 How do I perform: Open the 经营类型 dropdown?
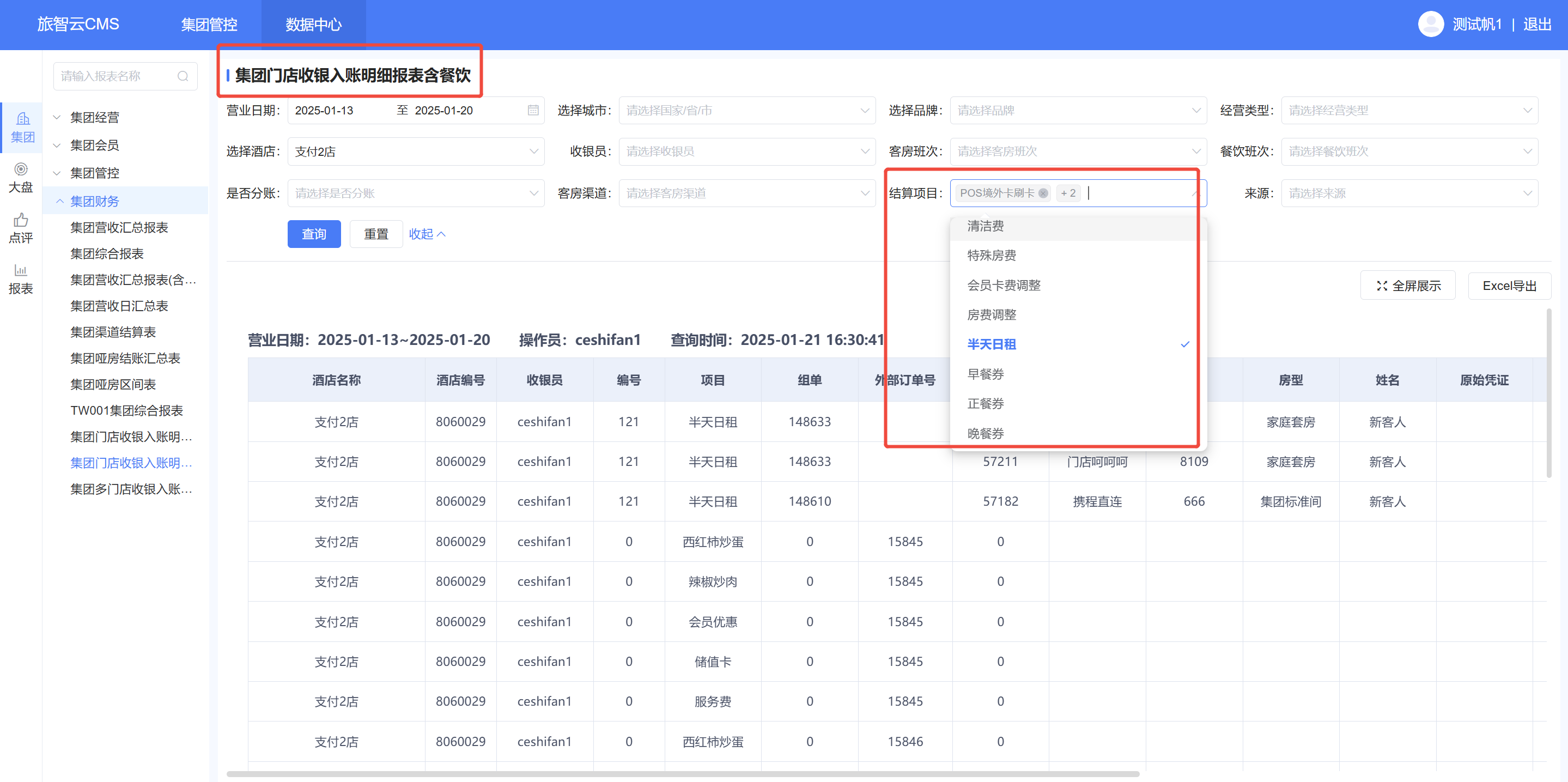(1409, 110)
